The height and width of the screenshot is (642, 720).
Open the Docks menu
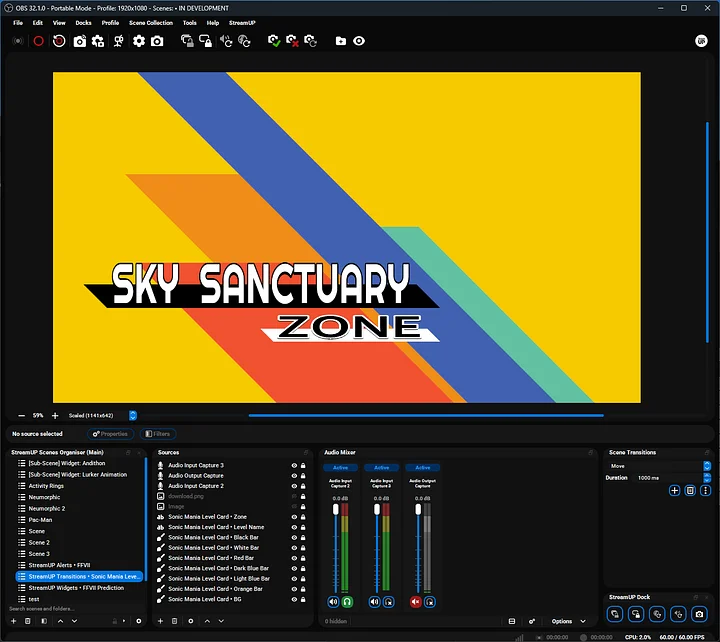pyautogui.click(x=84, y=23)
